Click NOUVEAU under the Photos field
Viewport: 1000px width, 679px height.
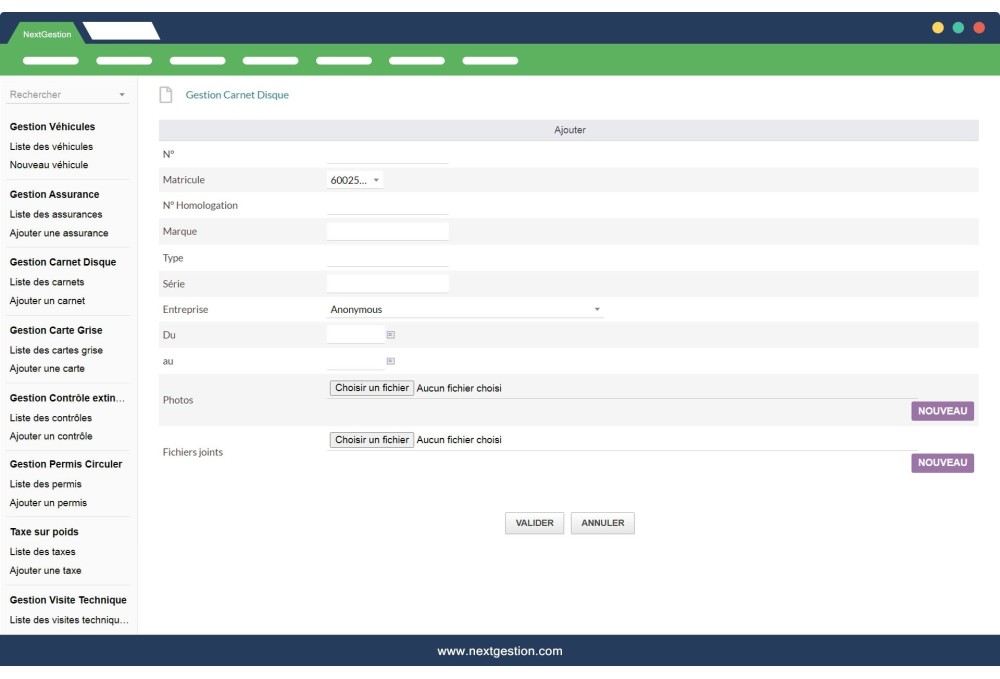[943, 410]
